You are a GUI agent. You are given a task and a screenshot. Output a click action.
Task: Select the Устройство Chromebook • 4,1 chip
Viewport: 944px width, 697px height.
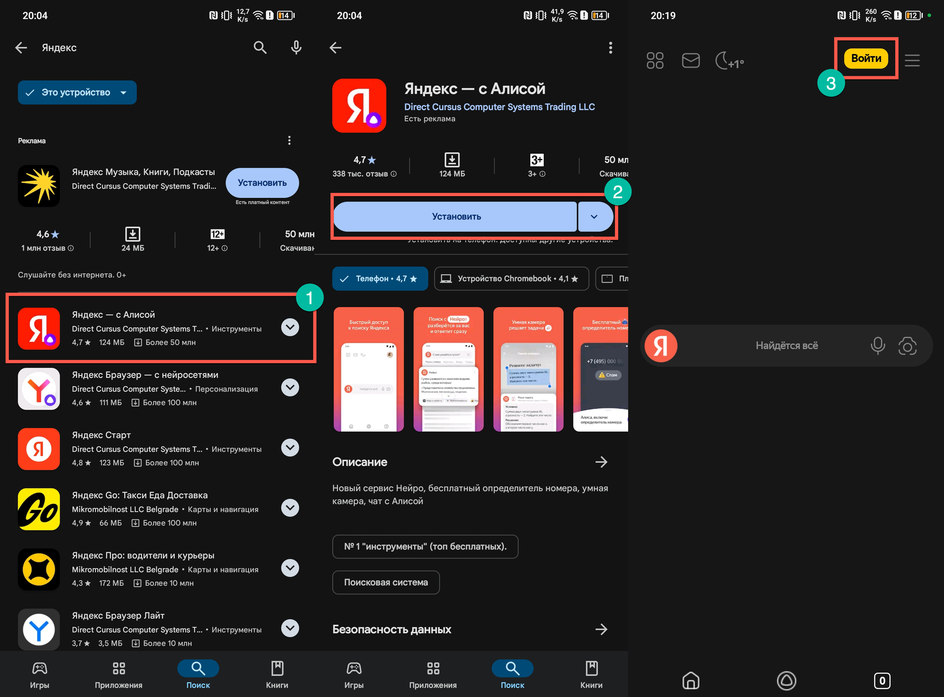[511, 279]
